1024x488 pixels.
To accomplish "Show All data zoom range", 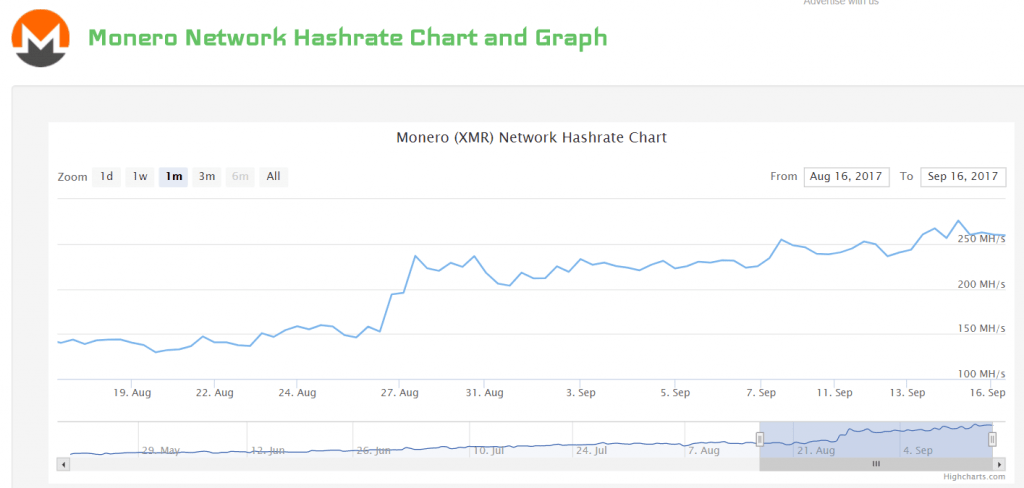I will (x=273, y=177).
